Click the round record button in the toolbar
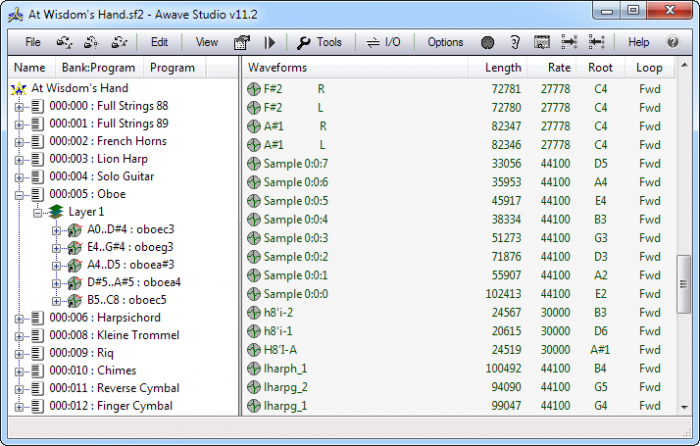This screenshot has width=700, height=446. (488, 43)
